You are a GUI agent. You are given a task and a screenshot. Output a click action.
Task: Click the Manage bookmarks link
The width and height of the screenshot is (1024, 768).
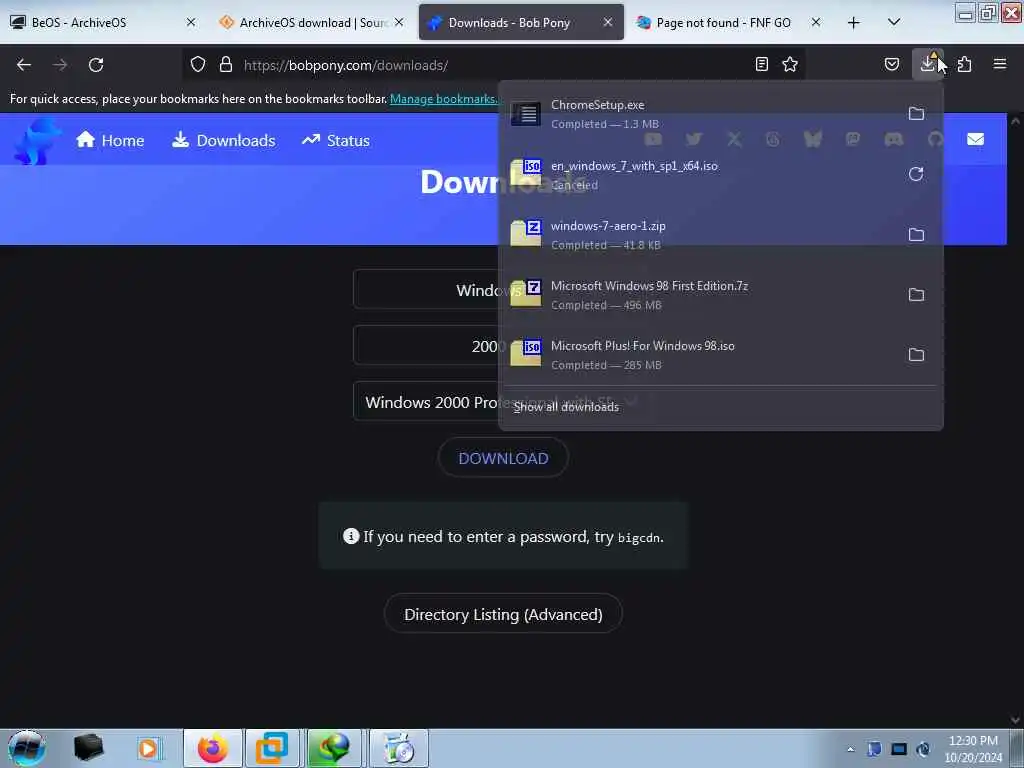[x=443, y=99]
